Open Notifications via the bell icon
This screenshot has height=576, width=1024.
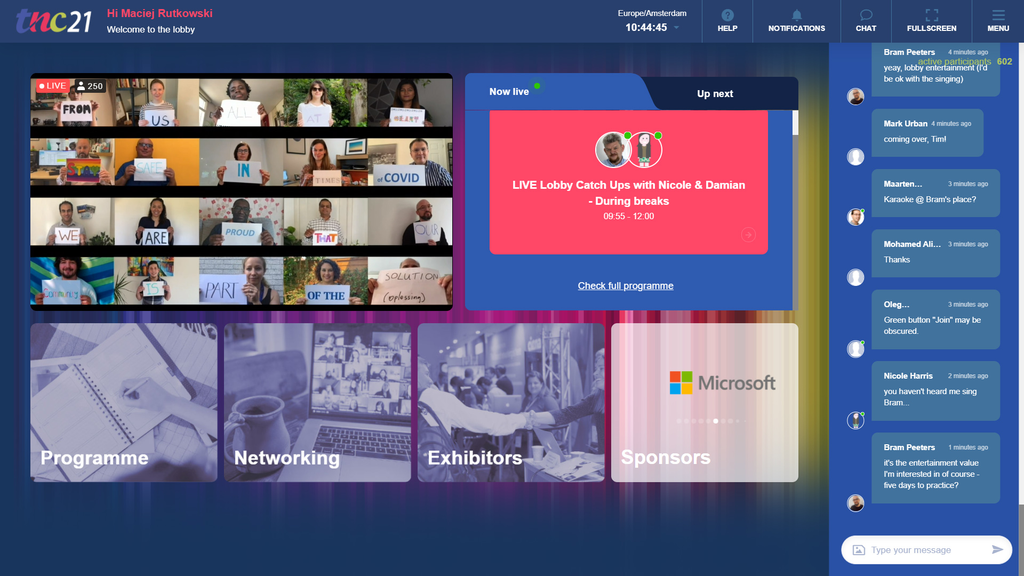[796, 15]
